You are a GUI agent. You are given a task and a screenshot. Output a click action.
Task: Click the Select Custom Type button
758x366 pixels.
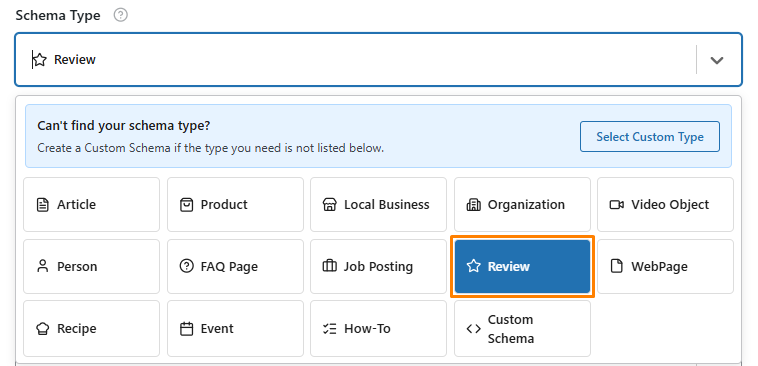[650, 136]
